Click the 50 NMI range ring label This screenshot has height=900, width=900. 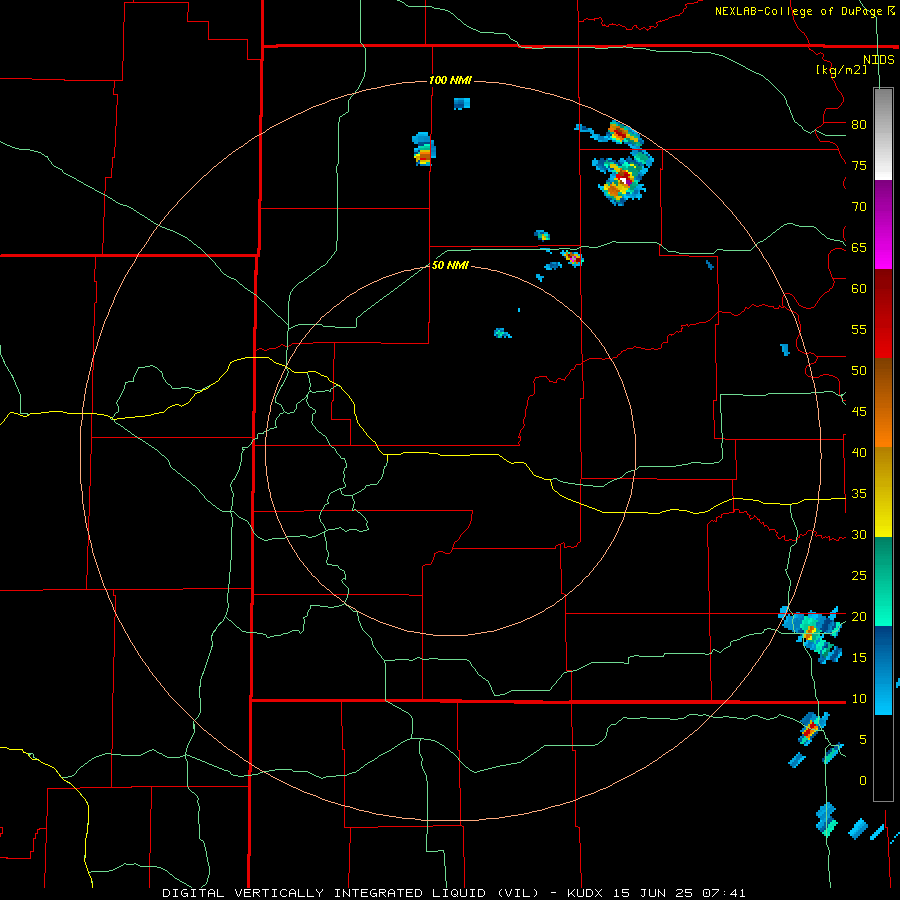[451, 265]
